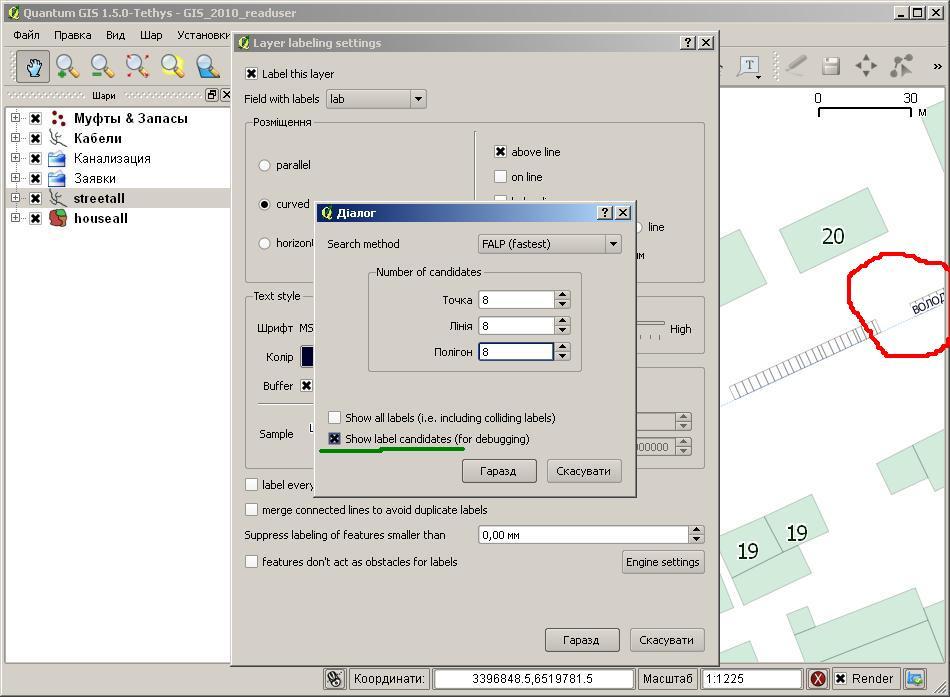Open the Шар menu
This screenshot has height=697, width=950.
151,35
